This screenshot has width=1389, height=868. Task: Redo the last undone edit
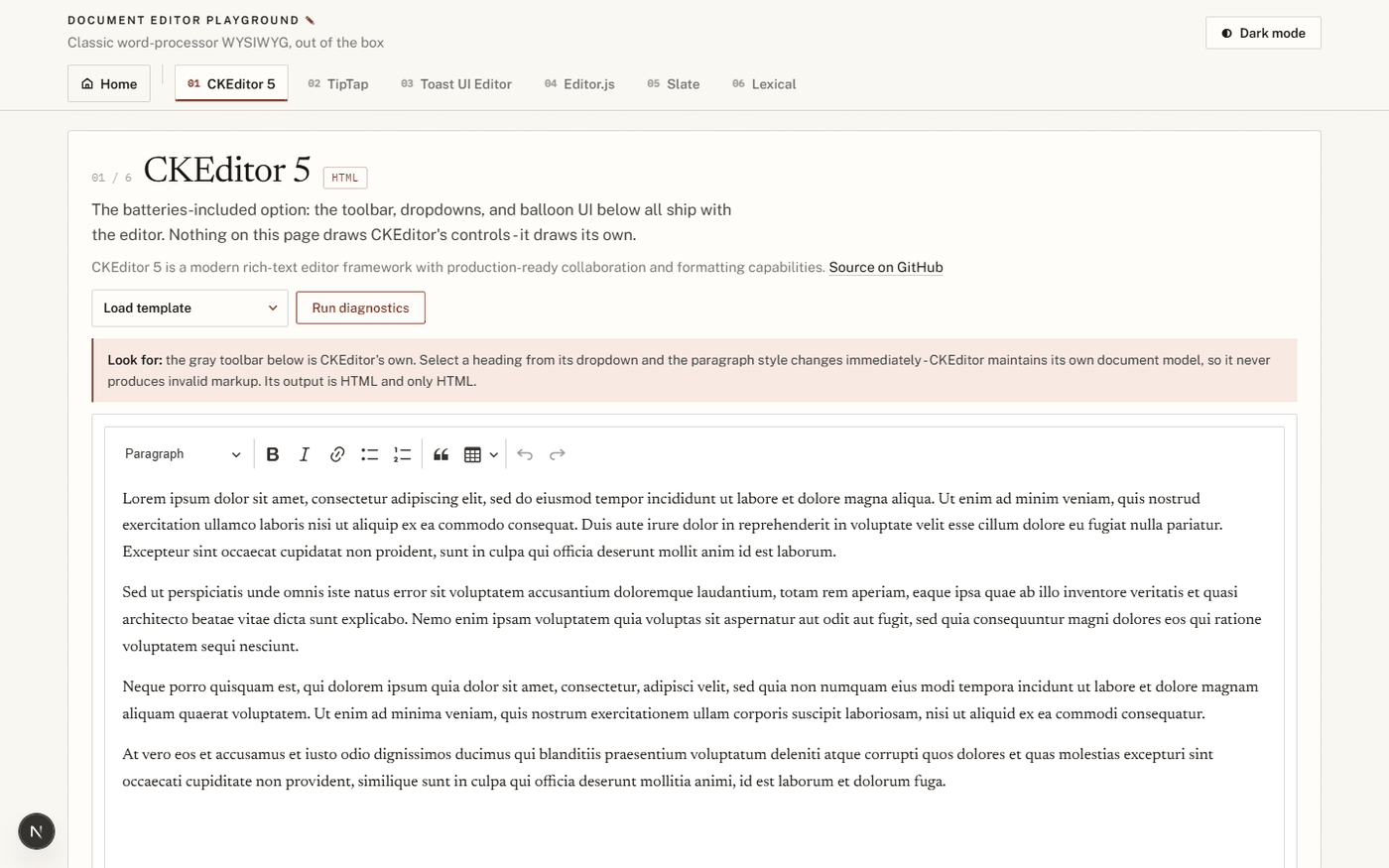[x=558, y=454]
